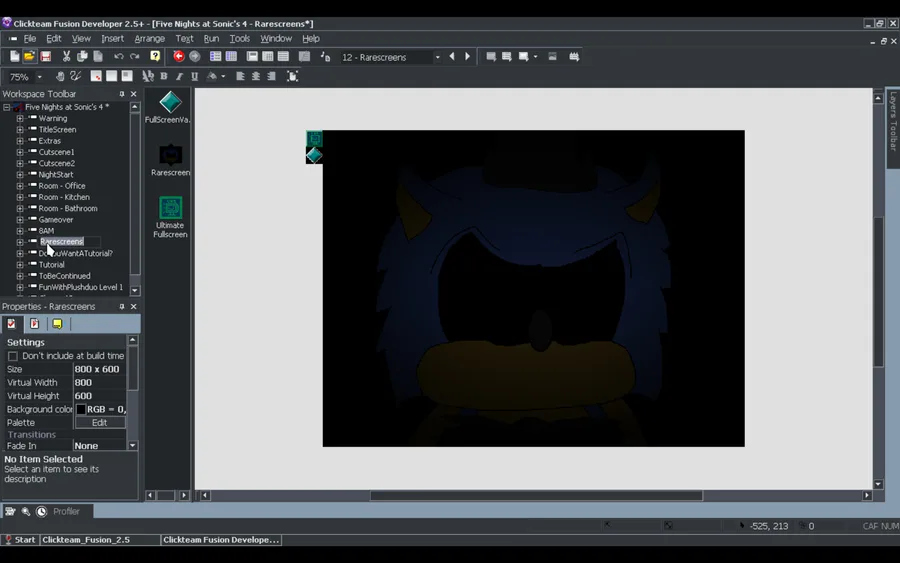Screen dimensions: 900x563
Task: Pin the Properties panel
Action: point(122,306)
